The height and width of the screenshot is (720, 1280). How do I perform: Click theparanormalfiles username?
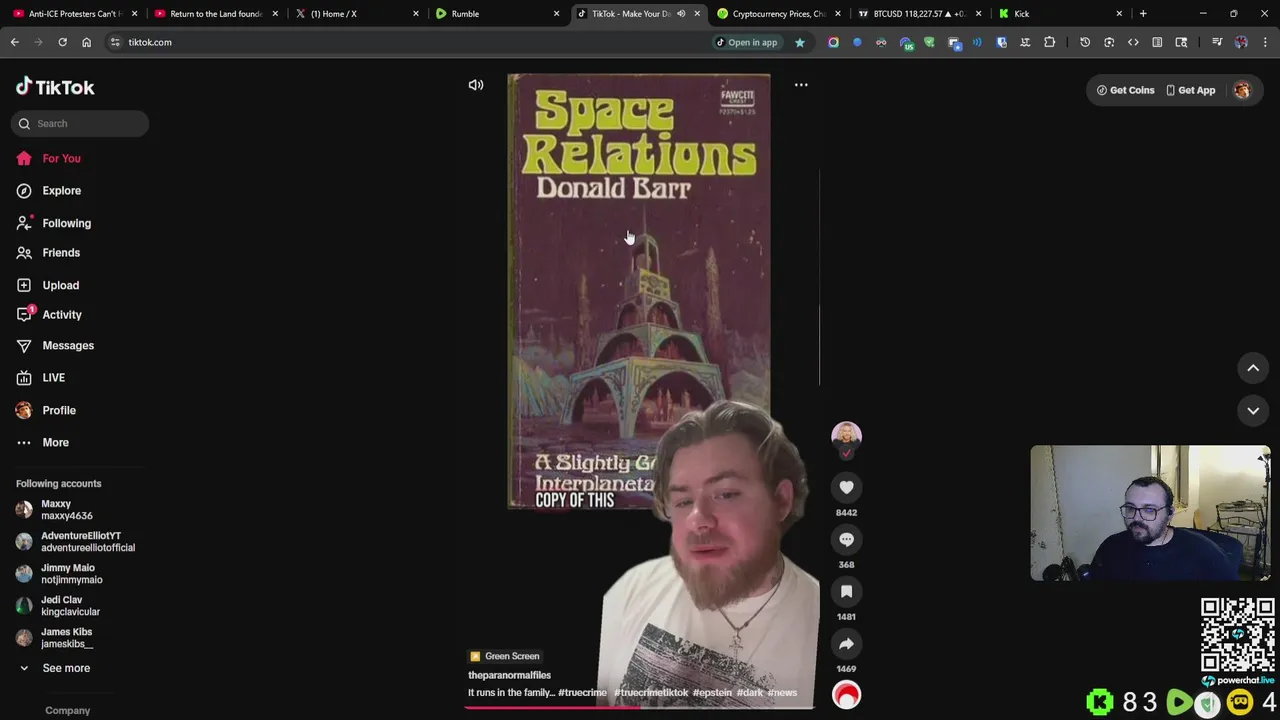point(509,675)
